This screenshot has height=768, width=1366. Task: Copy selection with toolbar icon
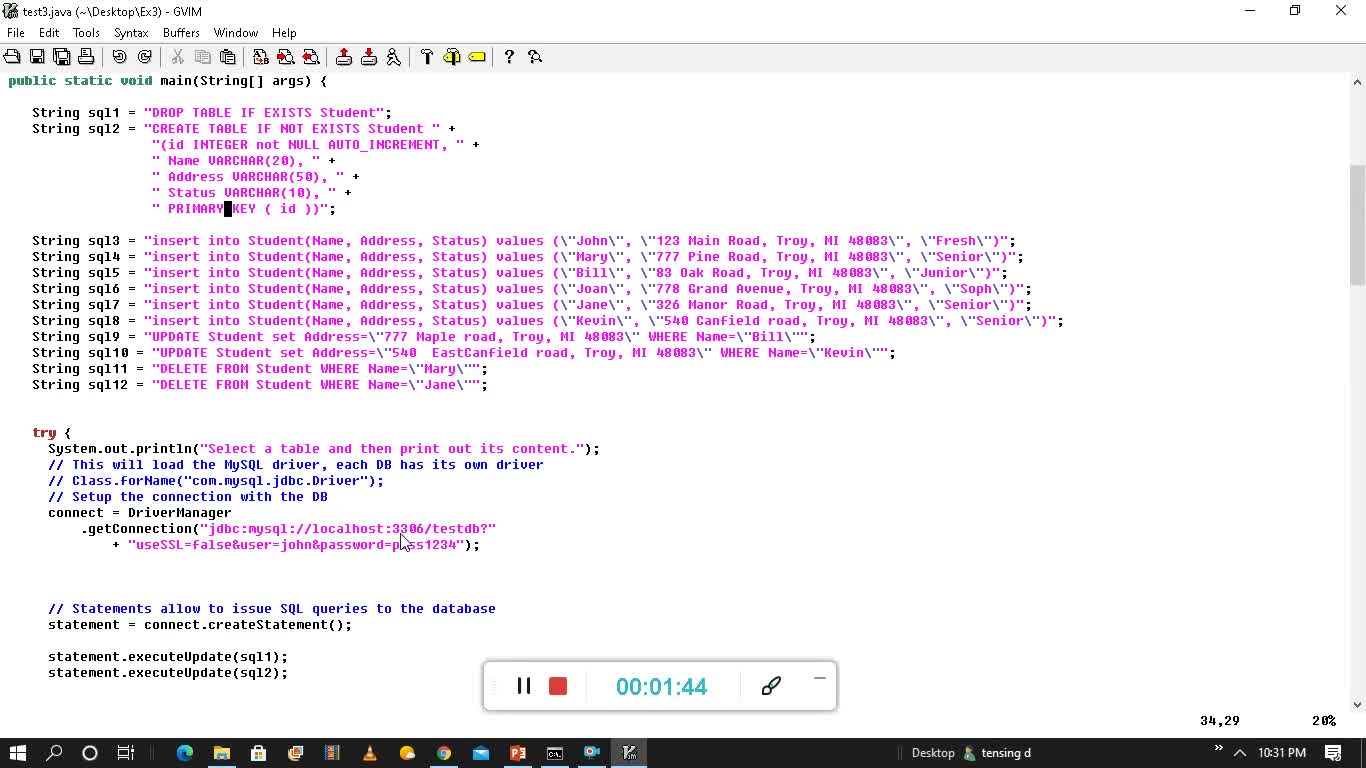(x=202, y=57)
